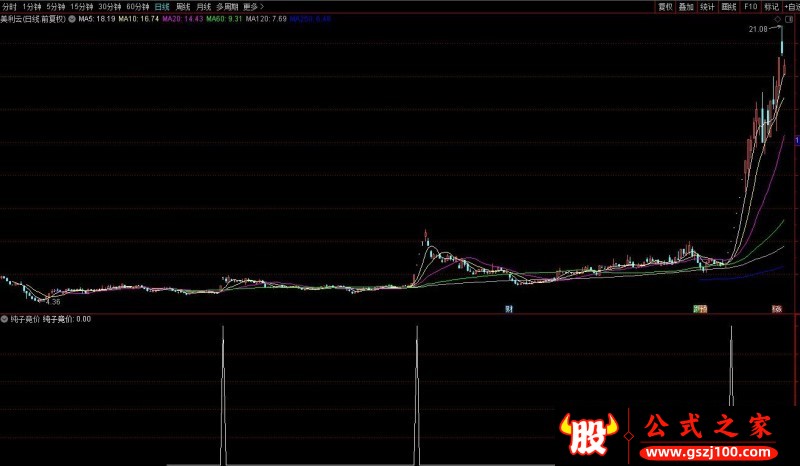Click the diamond icon at chart top-right
800x466 pixels.
coord(778,19)
